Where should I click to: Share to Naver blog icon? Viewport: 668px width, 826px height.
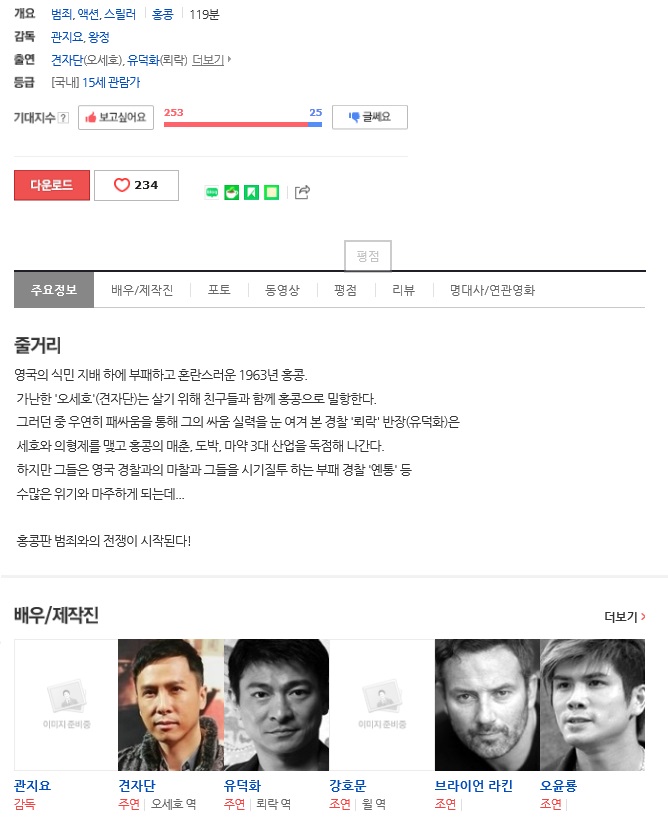[212, 193]
